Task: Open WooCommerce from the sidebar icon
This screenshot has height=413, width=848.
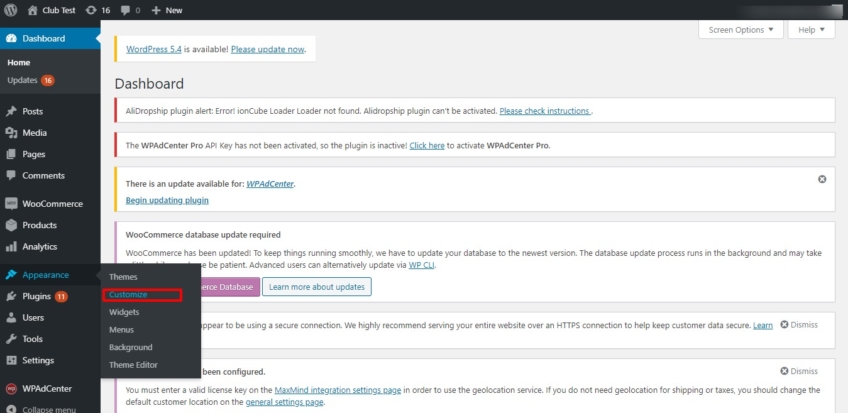Action: (x=11, y=203)
